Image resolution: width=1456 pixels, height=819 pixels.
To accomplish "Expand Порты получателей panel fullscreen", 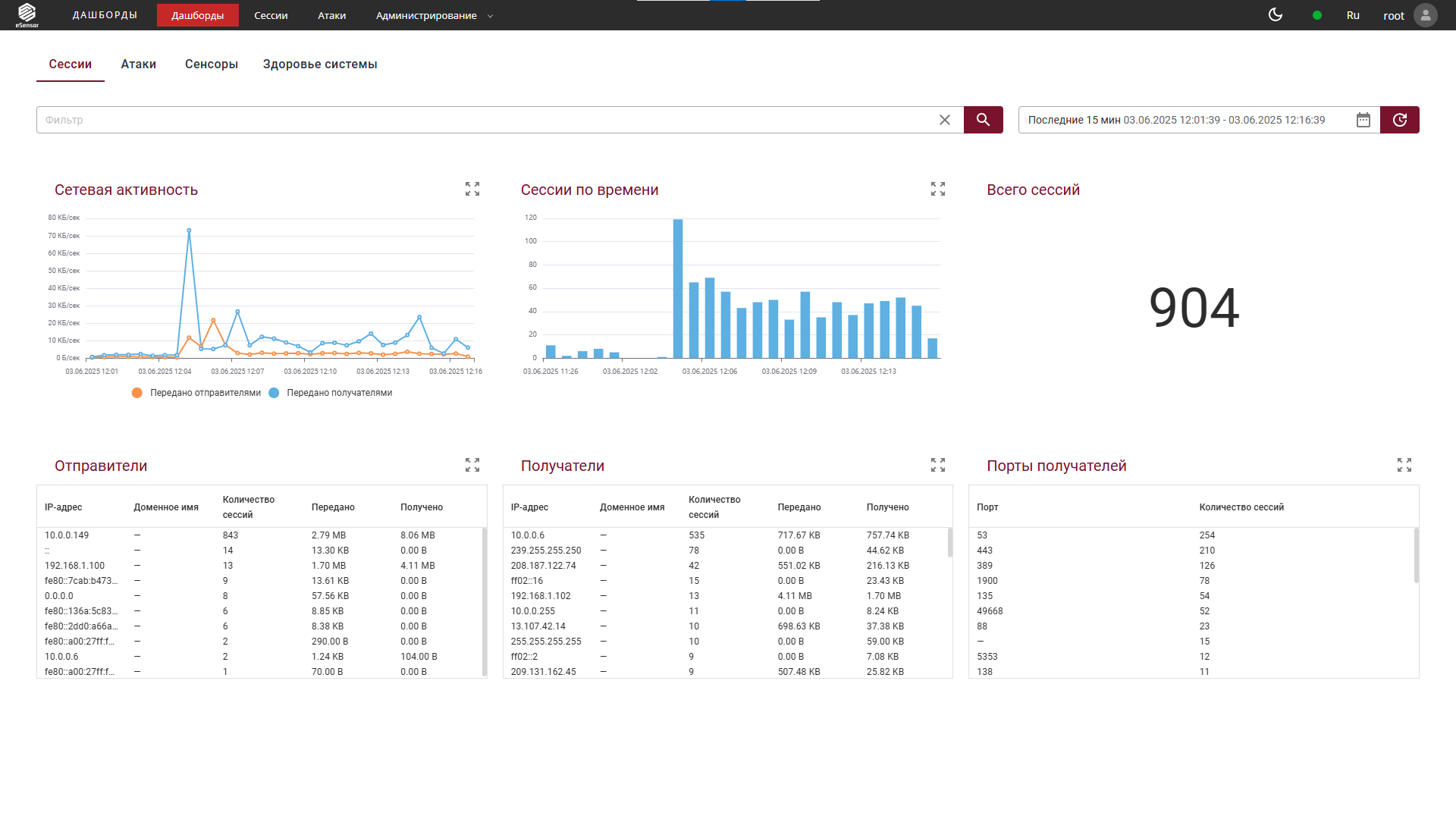I will 1404,465.
